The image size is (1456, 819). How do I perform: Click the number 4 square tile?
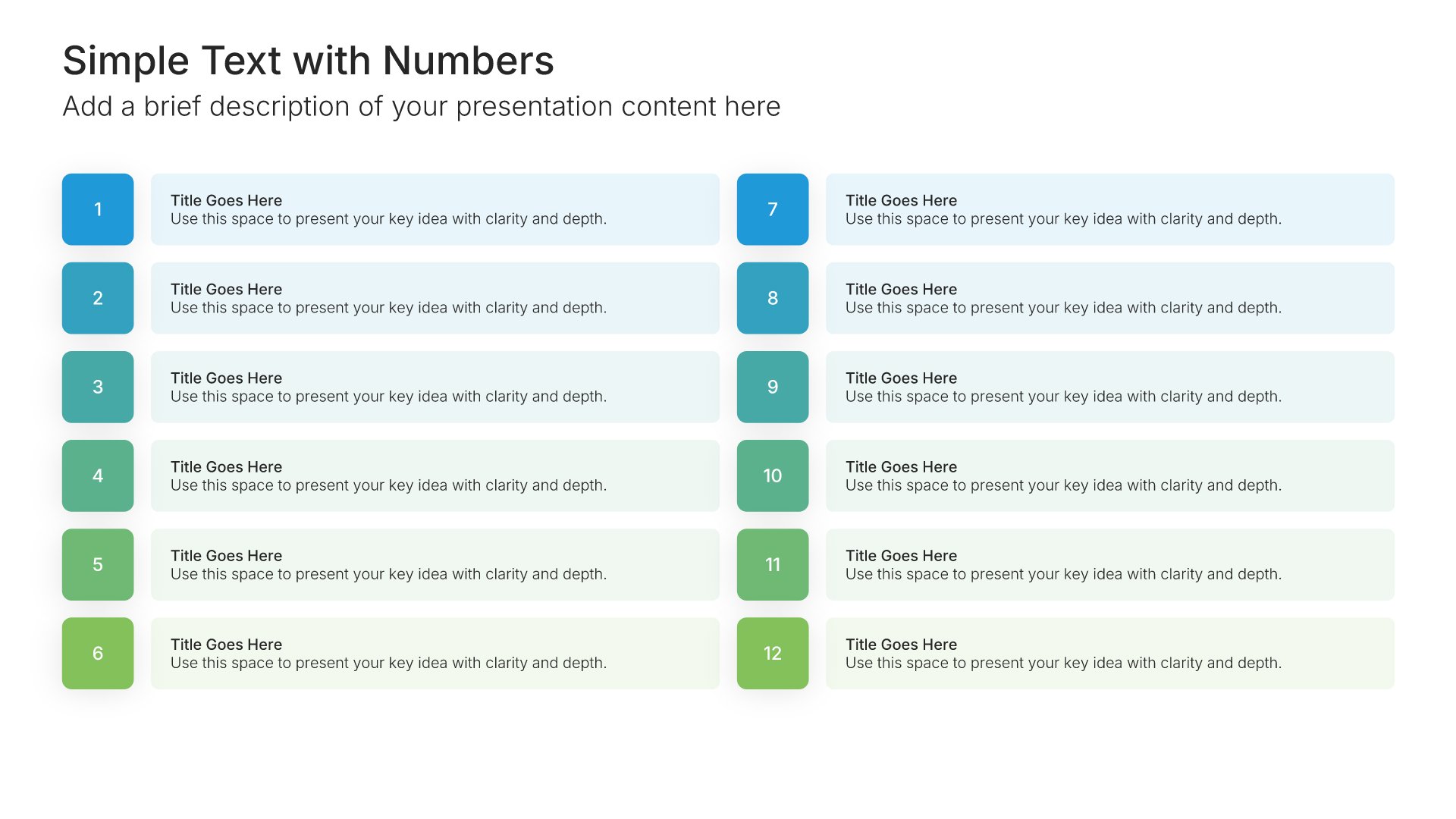pos(98,475)
